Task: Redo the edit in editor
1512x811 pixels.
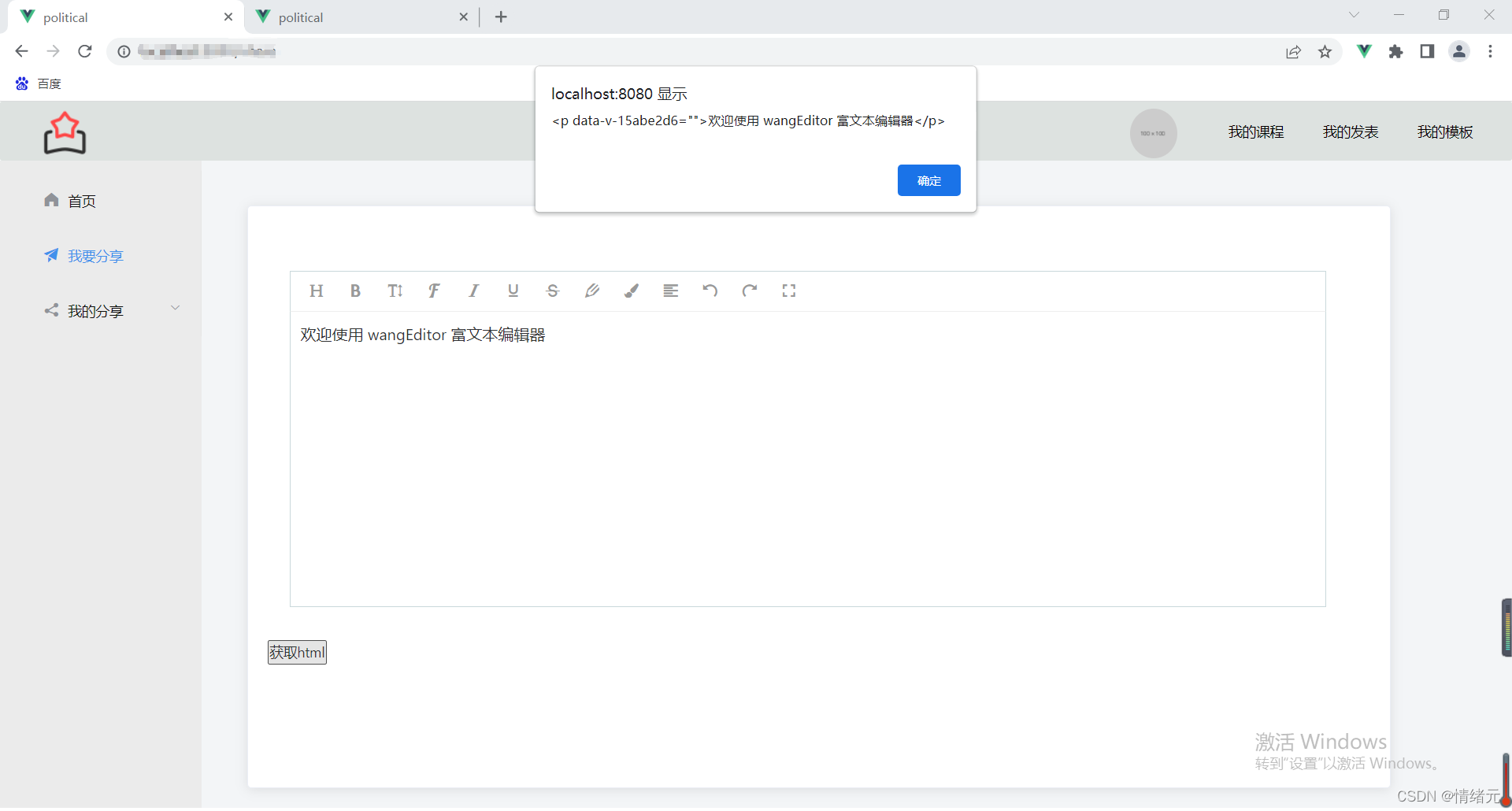Action: tap(750, 291)
